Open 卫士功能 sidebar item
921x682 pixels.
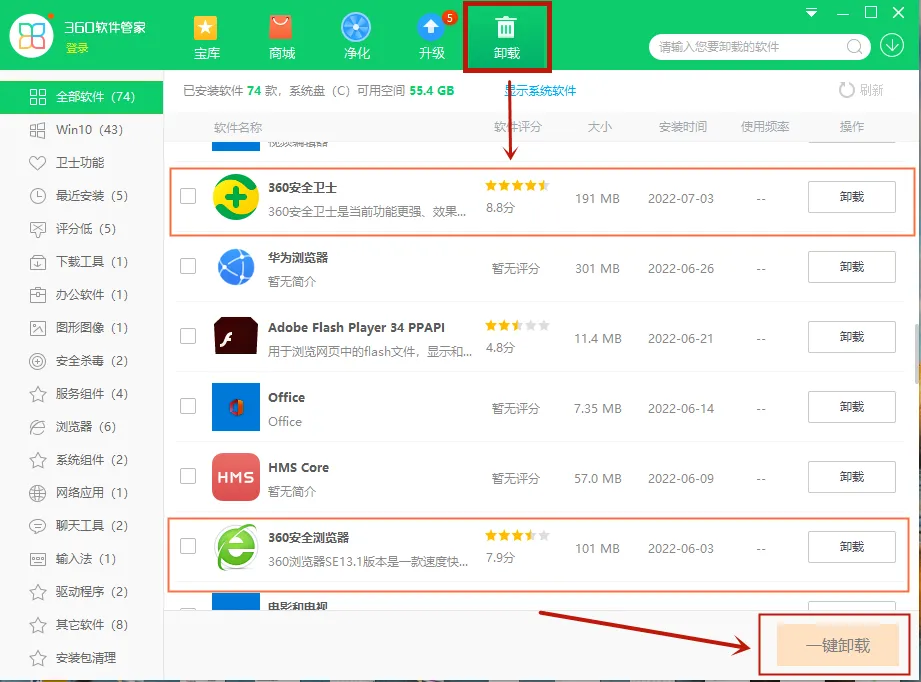pos(82,163)
